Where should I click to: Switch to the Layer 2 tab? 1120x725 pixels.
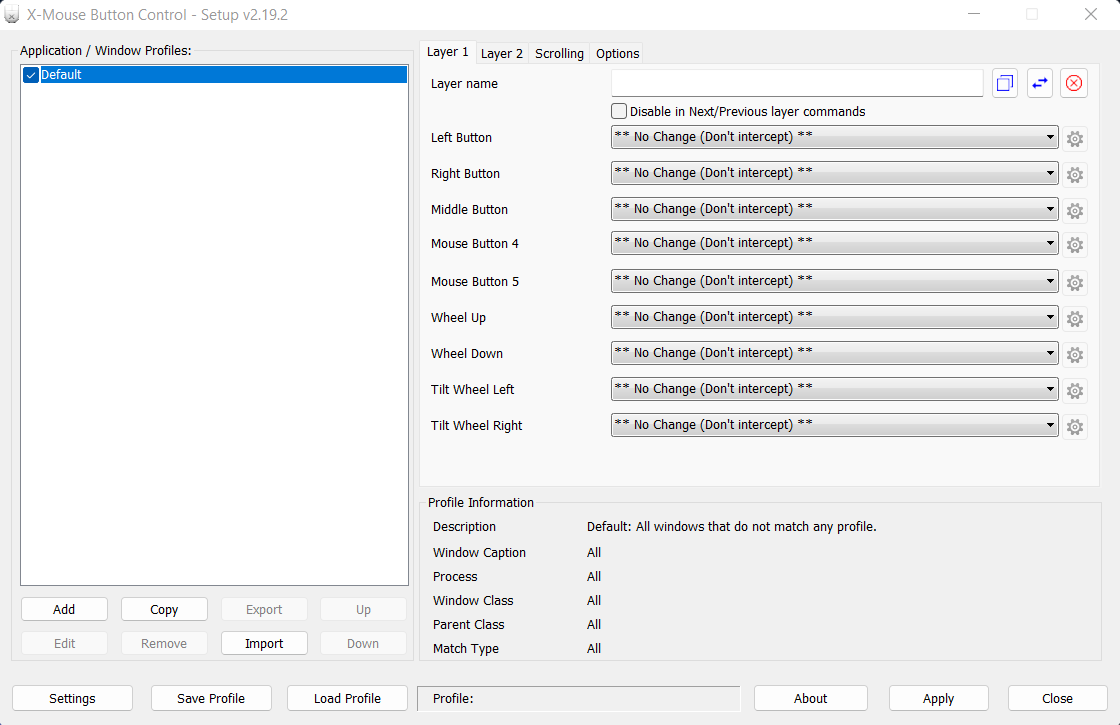coord(501,54)
